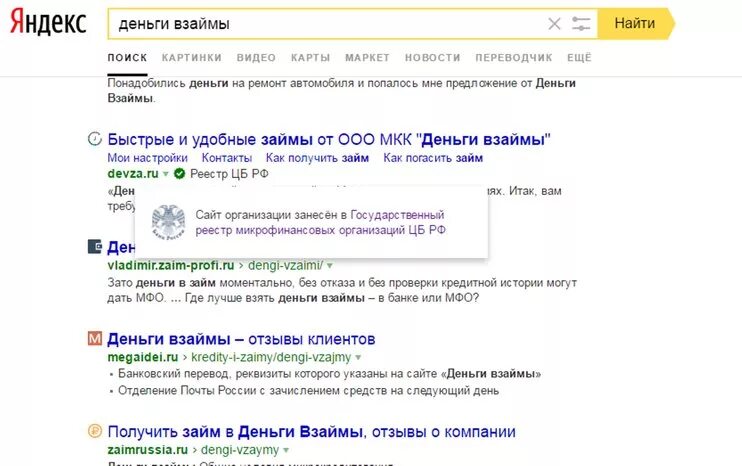
Task: Open the Государственный реестр микрофинансовых организаций link
Action: [x=321, y=223]
